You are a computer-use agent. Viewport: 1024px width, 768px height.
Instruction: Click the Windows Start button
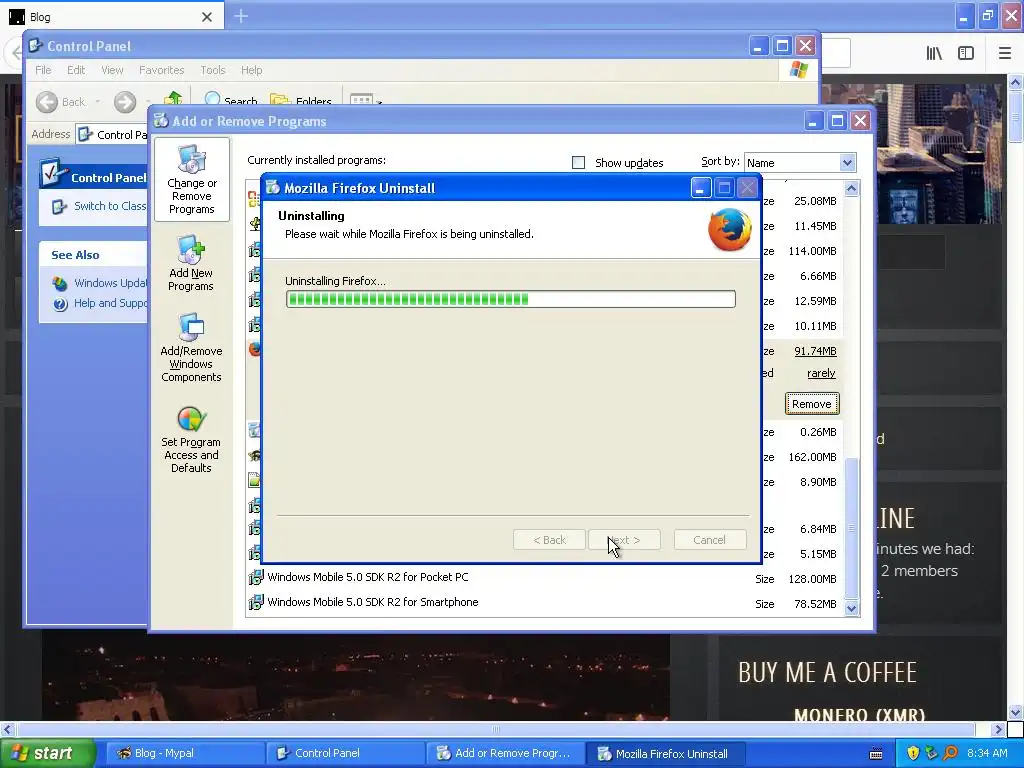[x=47, y=754]
